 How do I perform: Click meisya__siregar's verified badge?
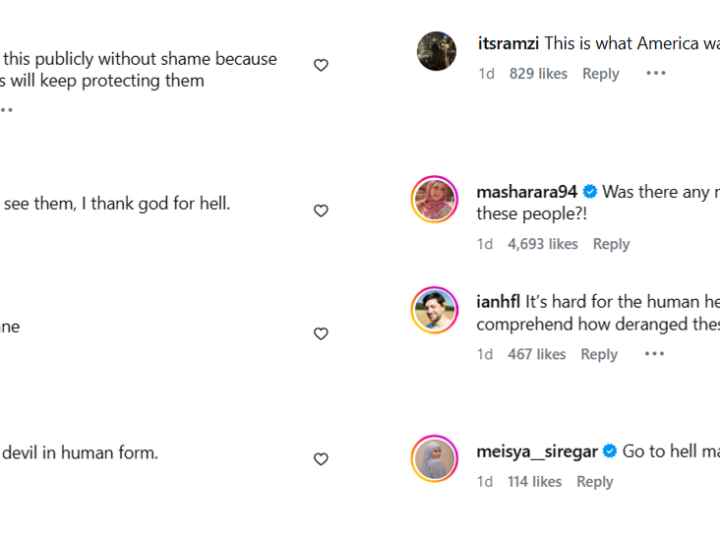pyautogui.click(x=609, y=452)
